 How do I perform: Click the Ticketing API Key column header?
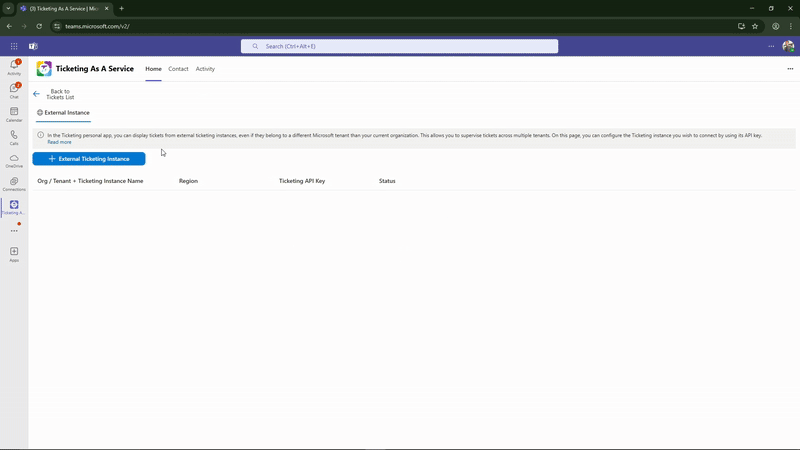pyautogui.click(x=302, y=181)
